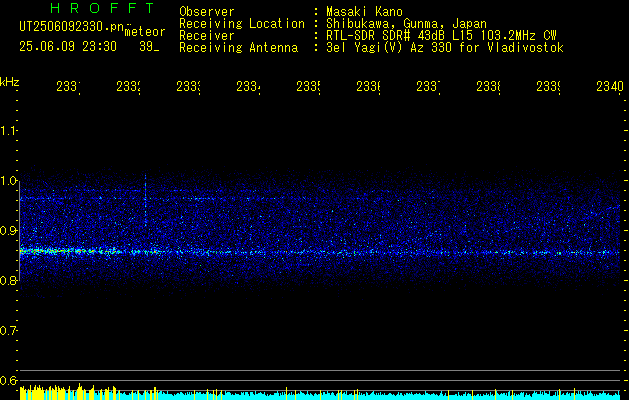This screenshot has width=629, height=400.
Task: Click the 2337 time axis label
Action: pyautogui.click(x=428, y=86)
